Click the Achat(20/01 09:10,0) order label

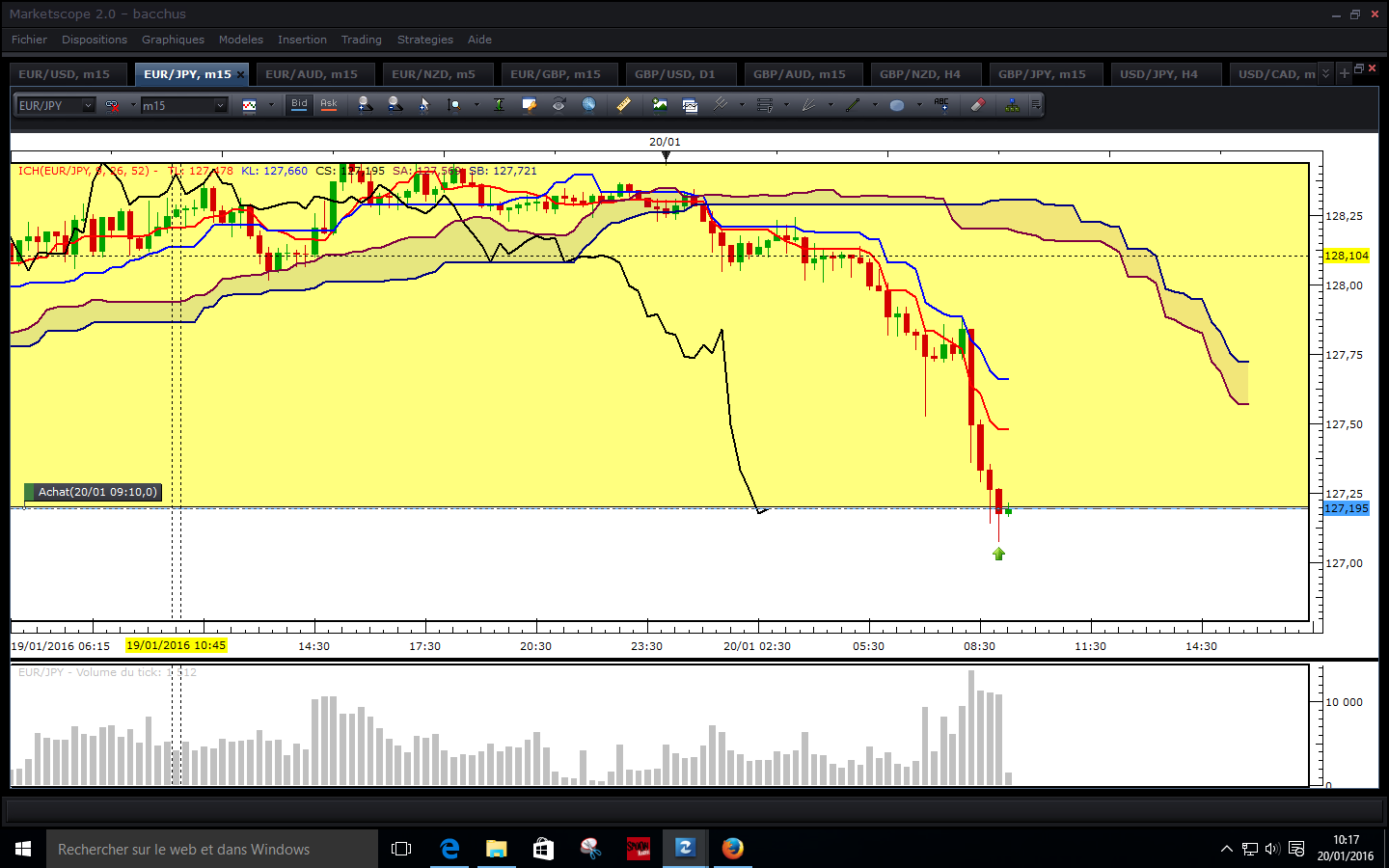tap(93, 492)
